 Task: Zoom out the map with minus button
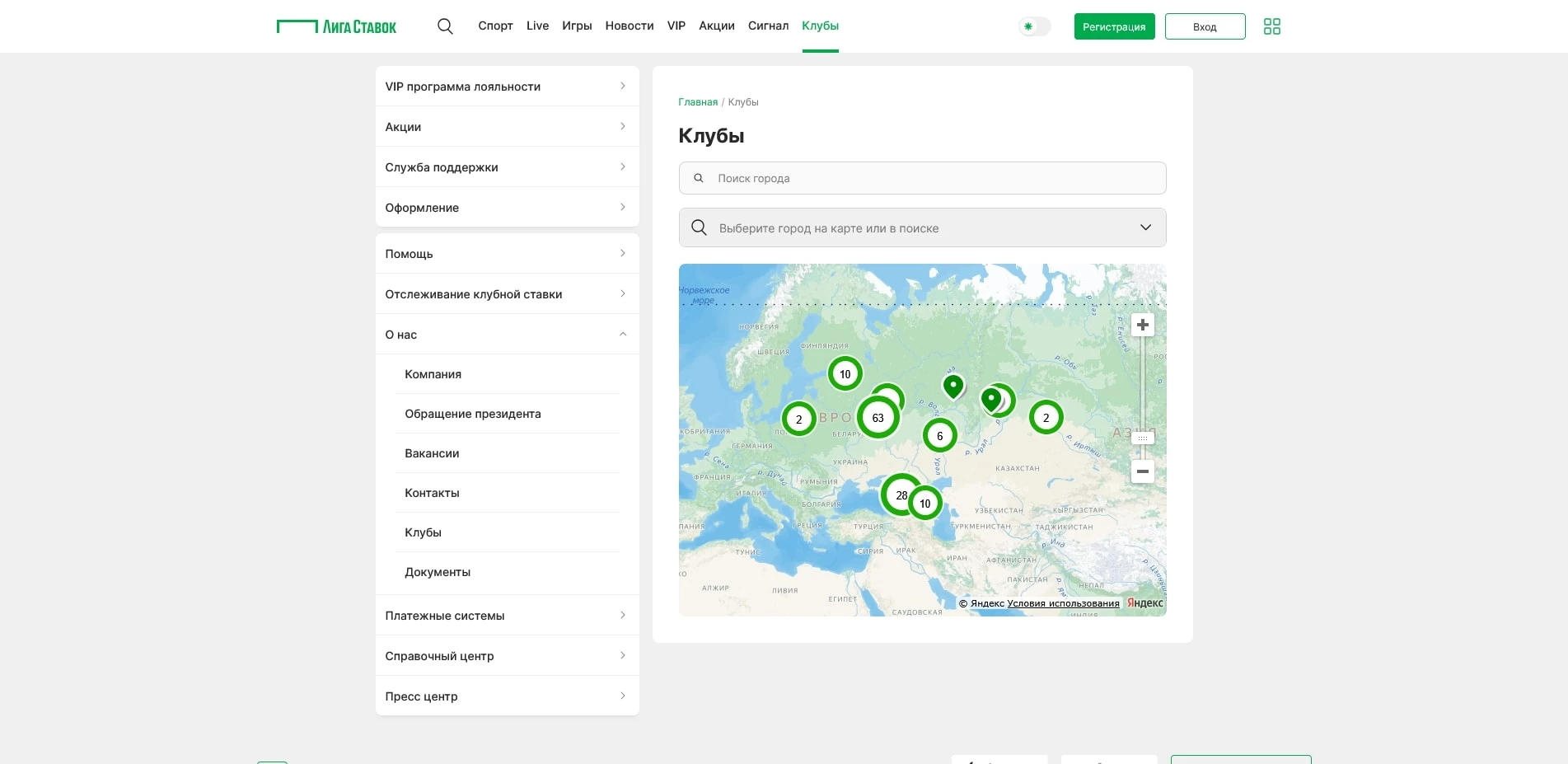click(1142, 471)
